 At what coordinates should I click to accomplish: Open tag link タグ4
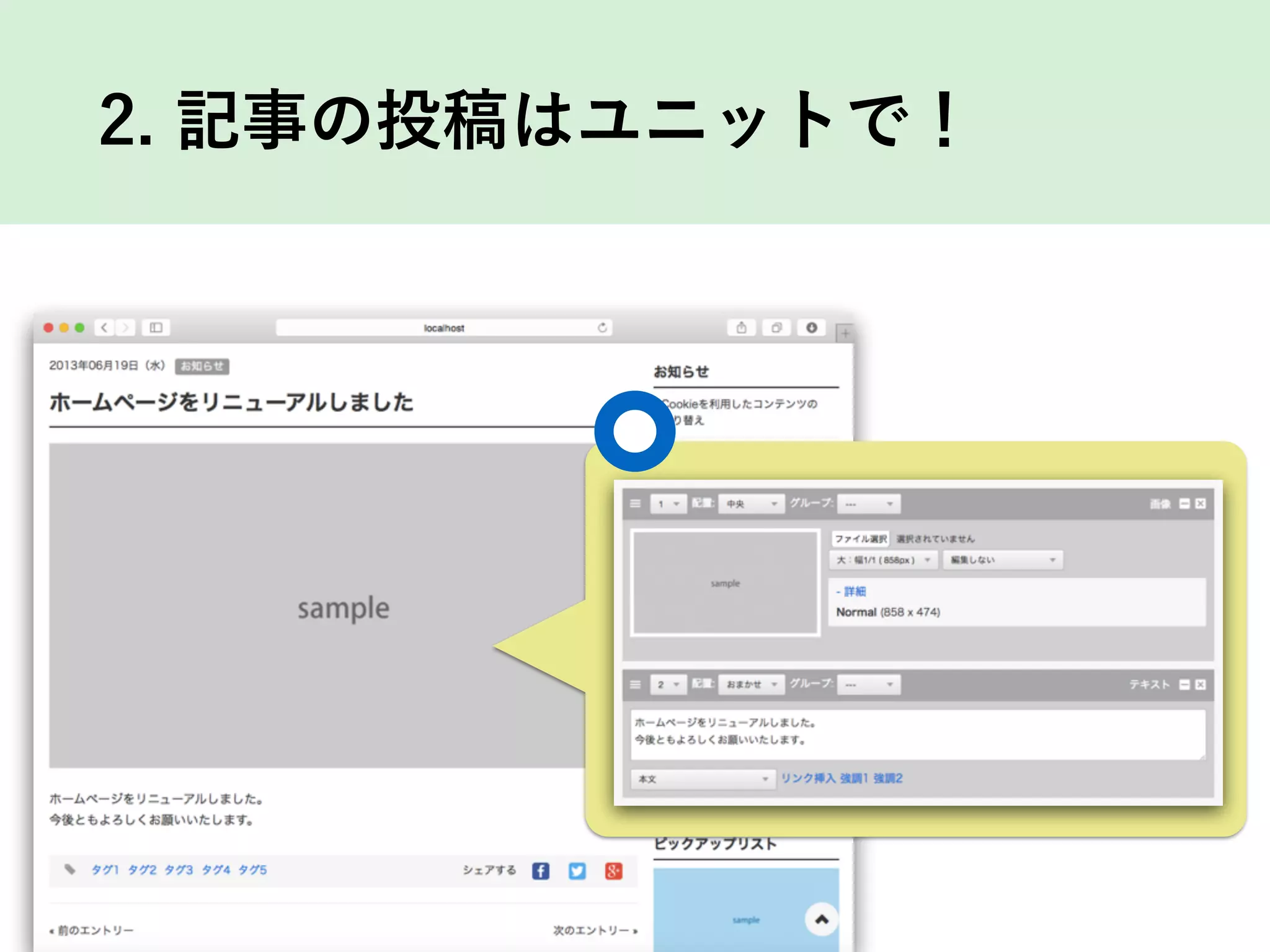click(x=216, y=870)
